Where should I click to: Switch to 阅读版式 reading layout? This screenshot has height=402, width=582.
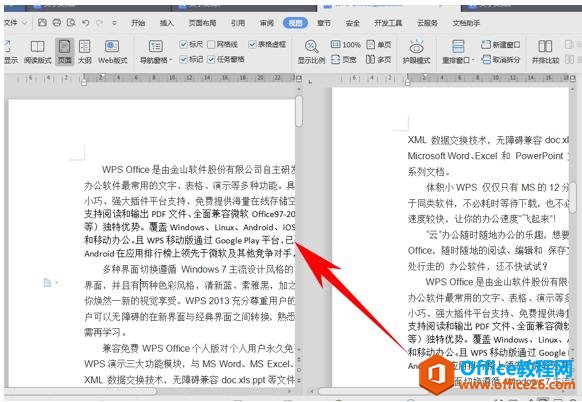(x=37, y=52)
